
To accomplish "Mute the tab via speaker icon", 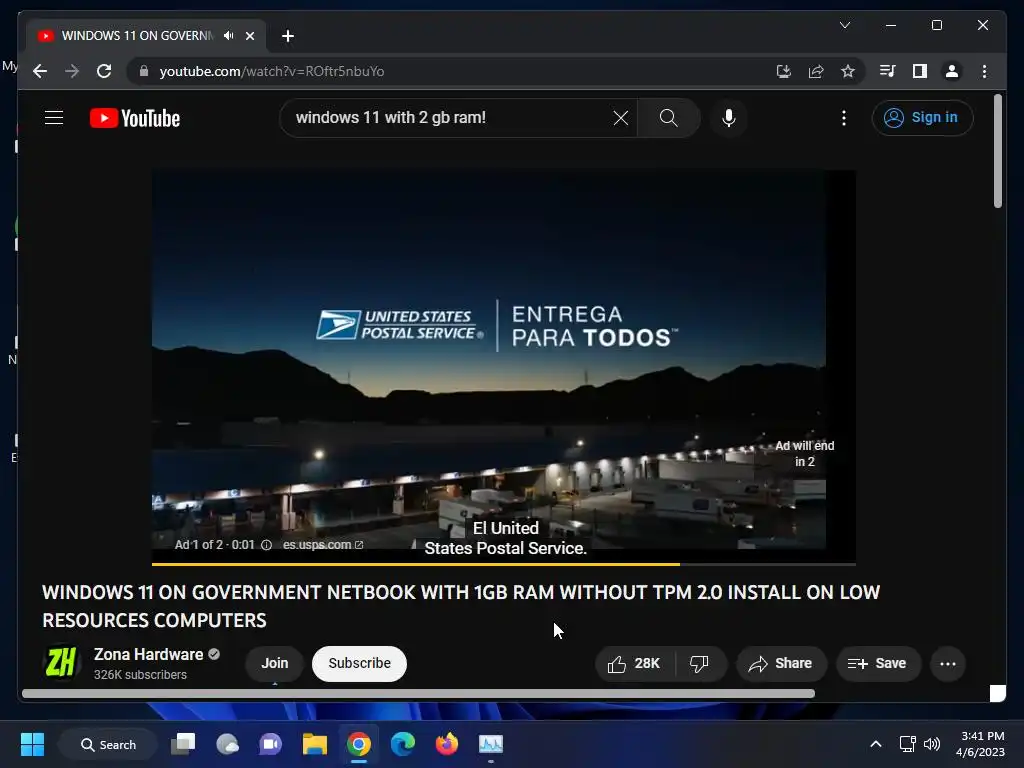I will [228, 35].
